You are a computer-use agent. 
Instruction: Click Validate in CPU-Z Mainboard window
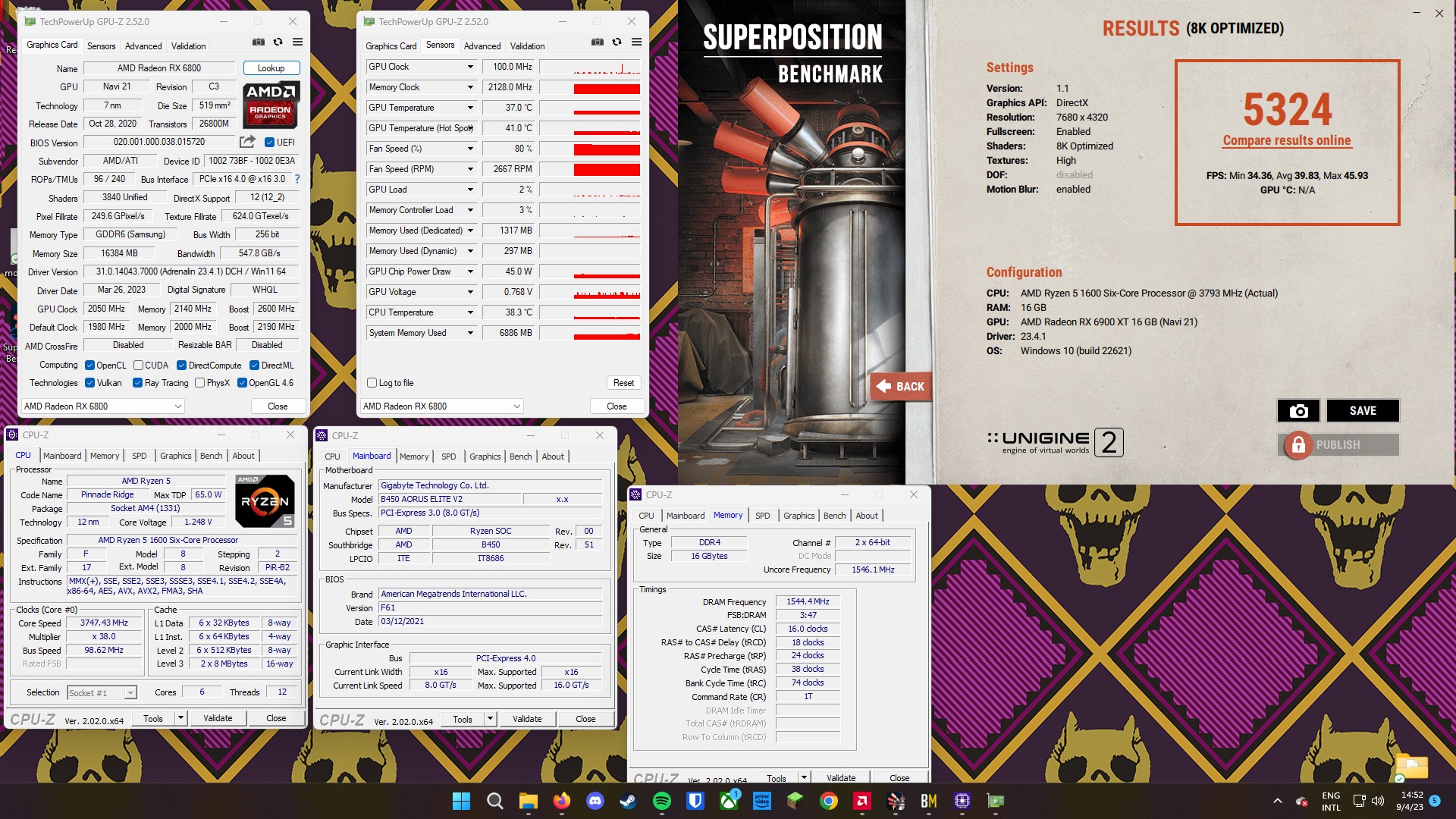click(x=527, y=719)
